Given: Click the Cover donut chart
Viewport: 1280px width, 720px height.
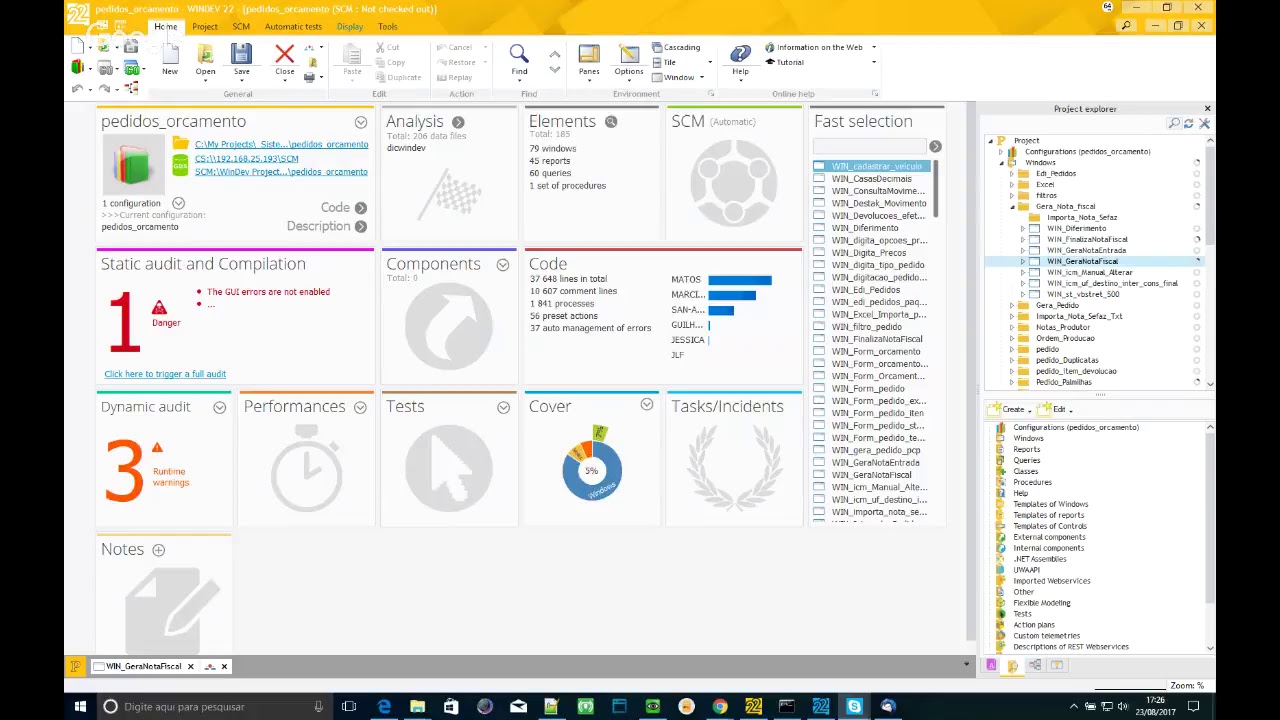Looking at the screenshot, I should (592, 468).
